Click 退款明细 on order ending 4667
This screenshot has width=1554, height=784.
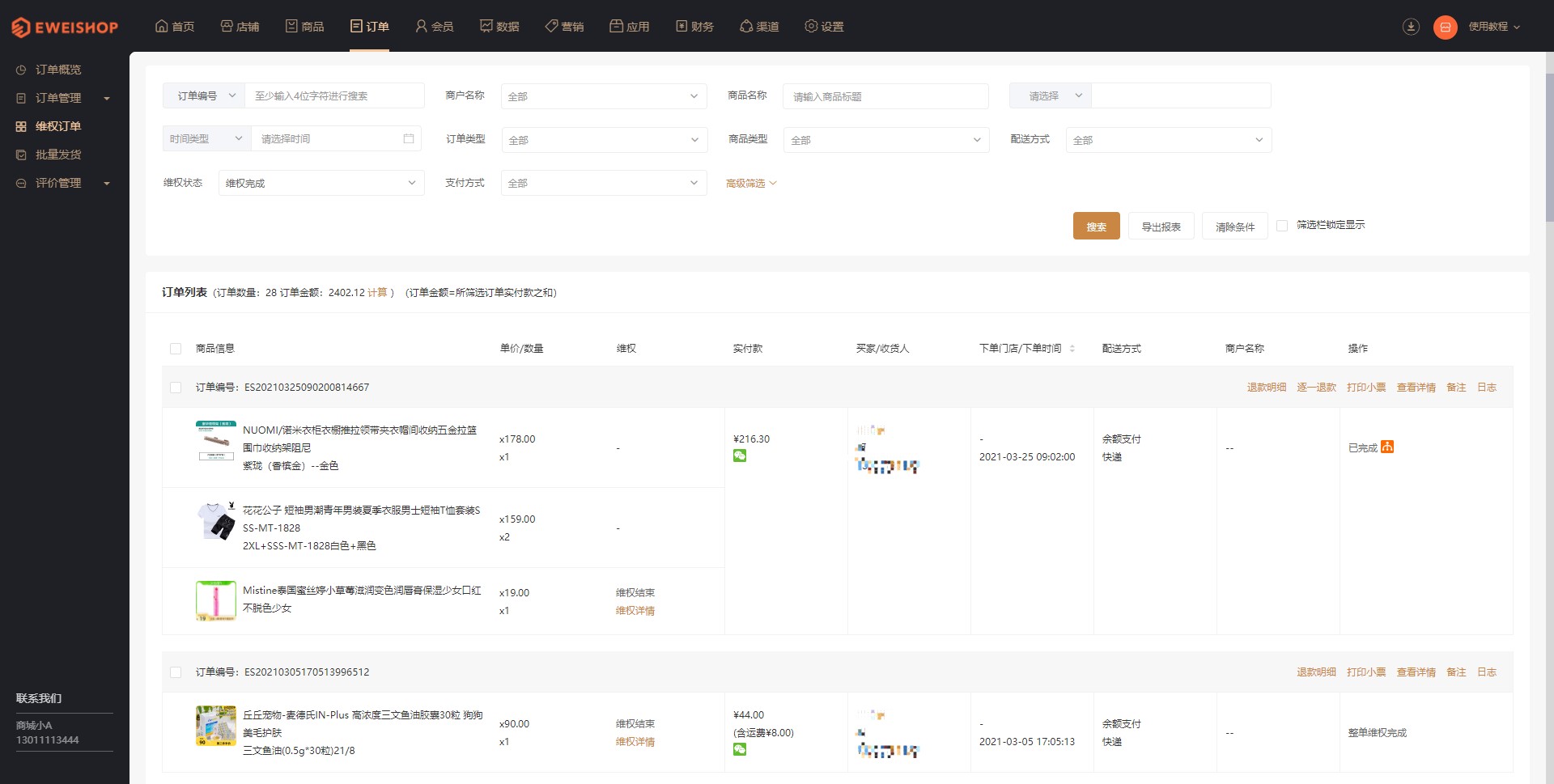pos(1267,388)
